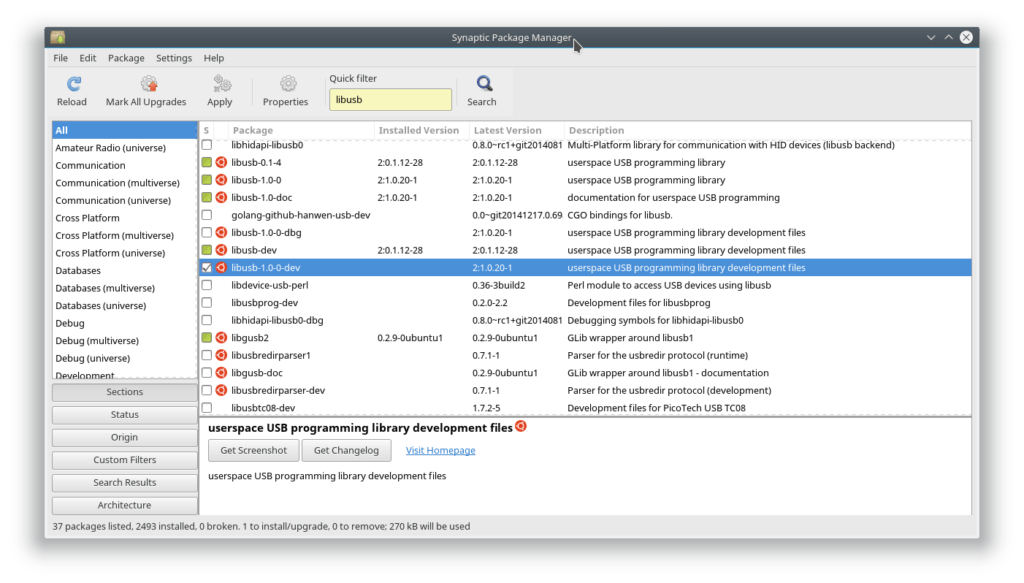Open the Visit Homepage link
The image size is (1024, 583).
coord(441,450)
